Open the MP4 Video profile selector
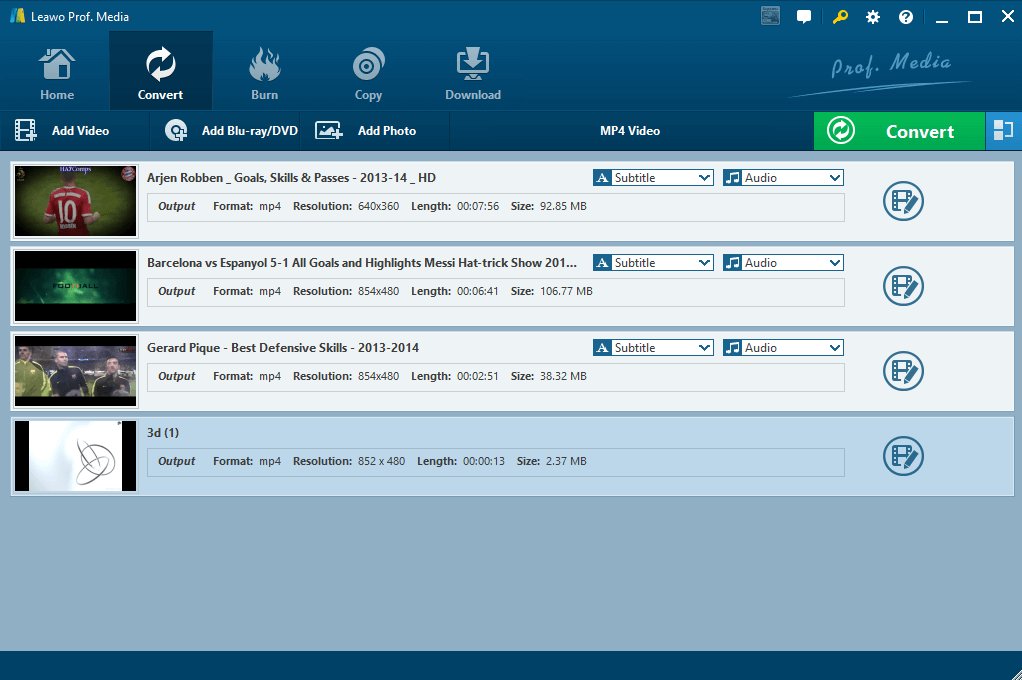 tap(630, 130)
